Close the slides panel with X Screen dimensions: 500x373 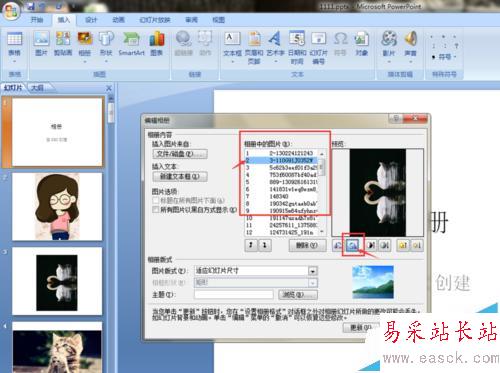[x=109, y=88]
